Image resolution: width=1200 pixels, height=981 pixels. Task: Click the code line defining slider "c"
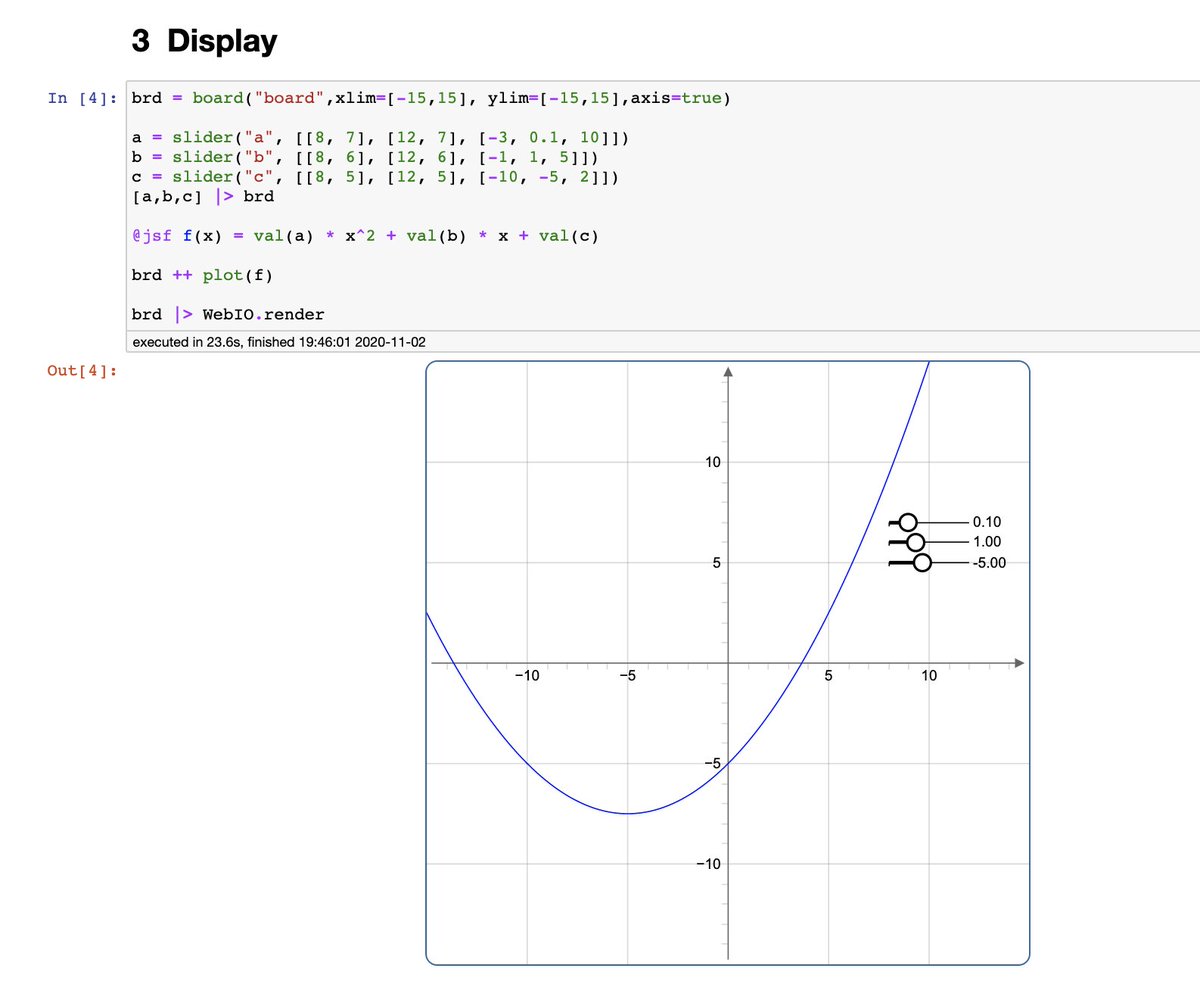pyautogui.click(x=375, y=178)
